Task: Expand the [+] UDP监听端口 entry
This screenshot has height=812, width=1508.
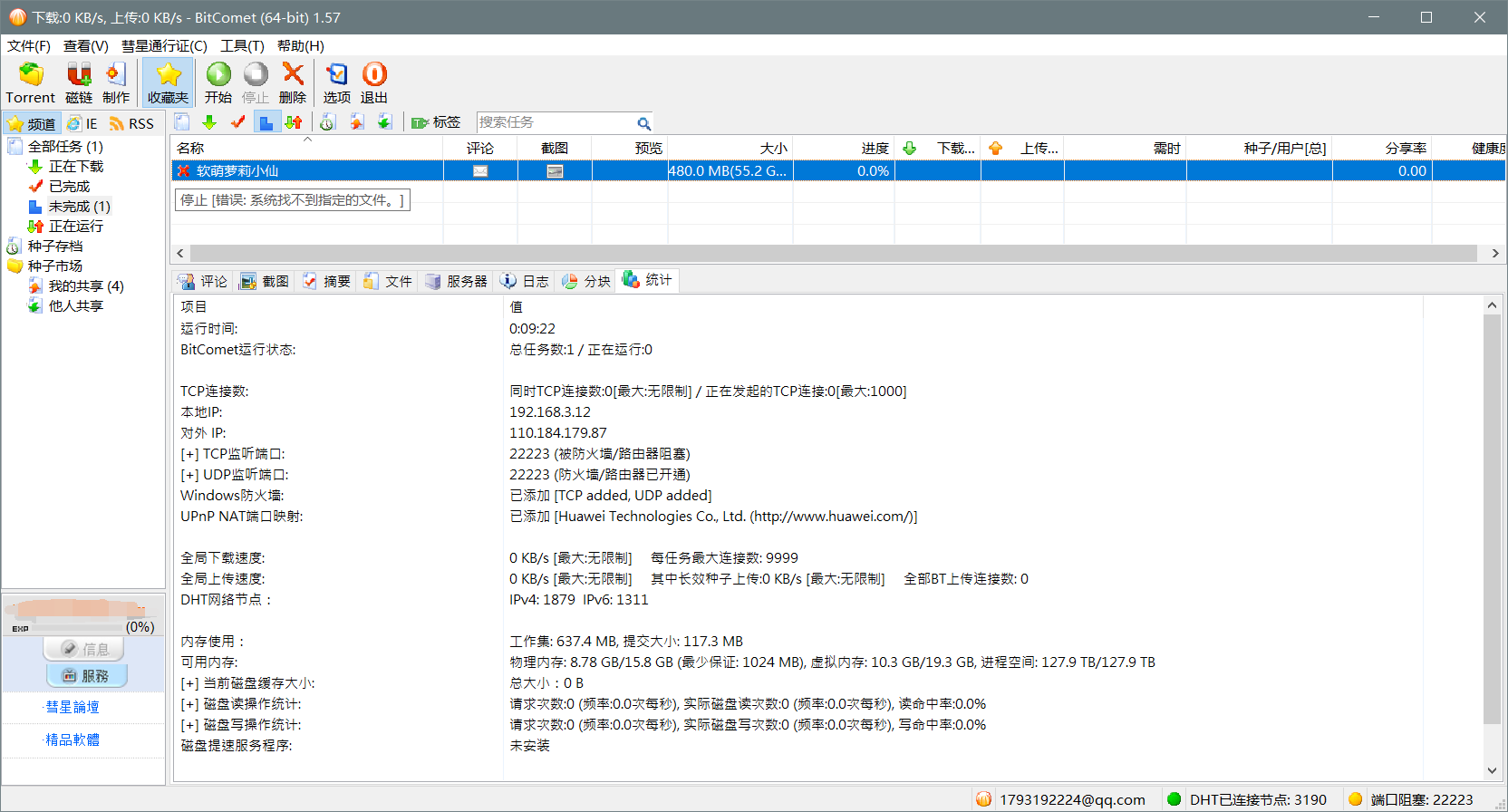Action: point(234,474)
